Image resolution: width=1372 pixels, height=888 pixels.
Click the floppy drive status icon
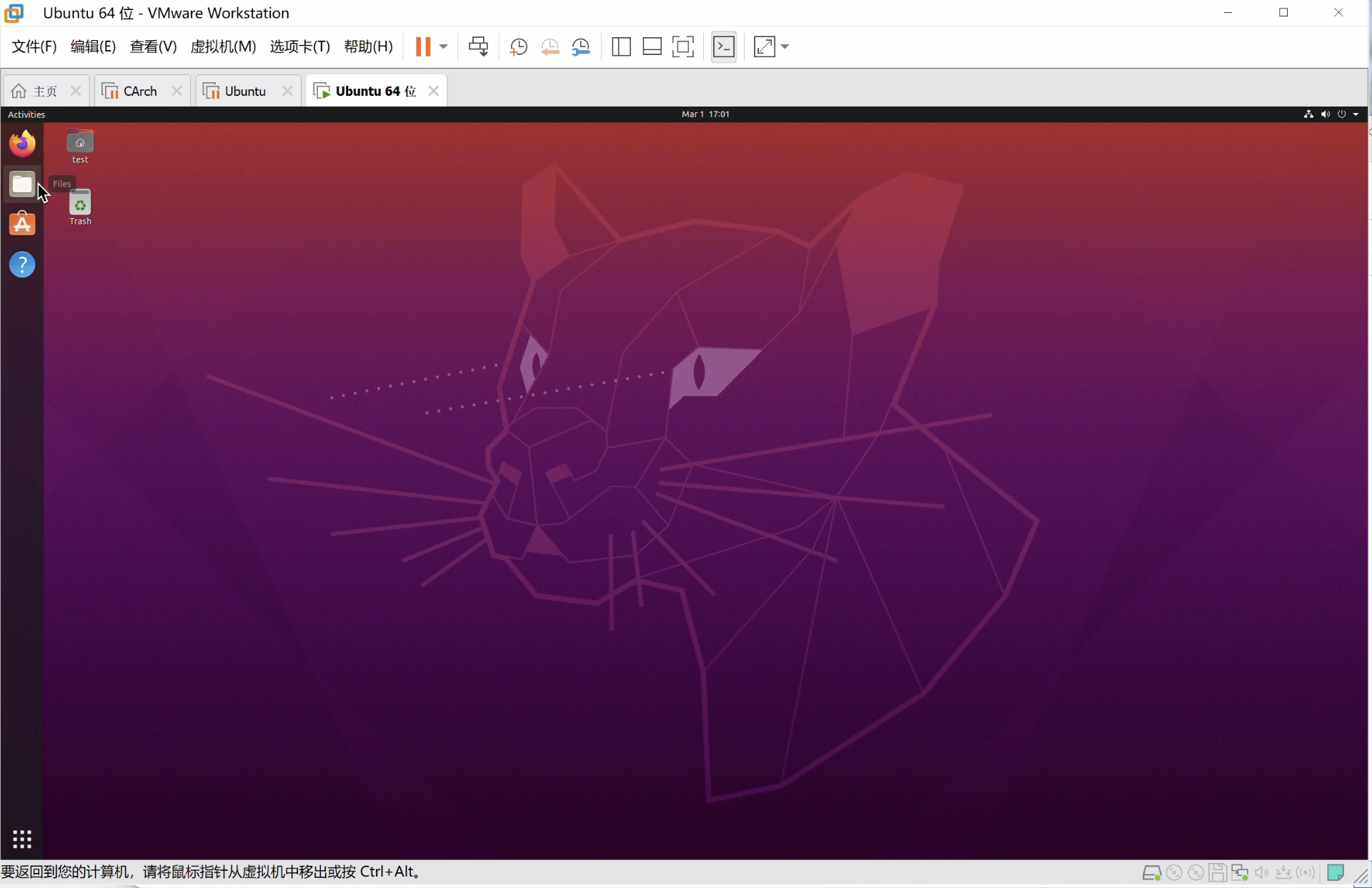(1218, 873)
